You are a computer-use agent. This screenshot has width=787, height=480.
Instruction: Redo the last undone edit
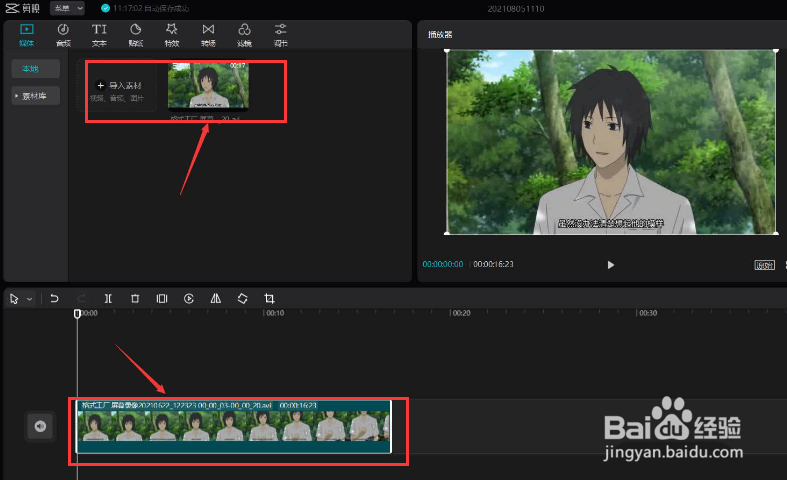click(x=81, y=299)
